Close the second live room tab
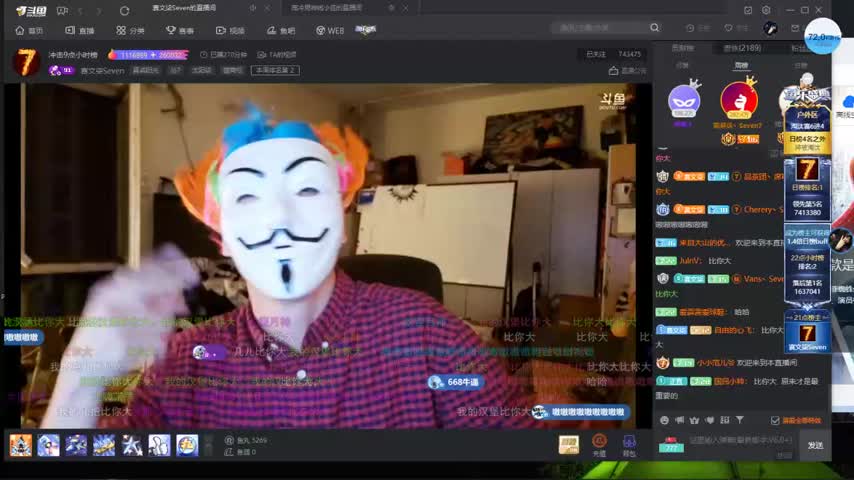The width and height of the screenshot is (854, 480). (x=405, y=8)
